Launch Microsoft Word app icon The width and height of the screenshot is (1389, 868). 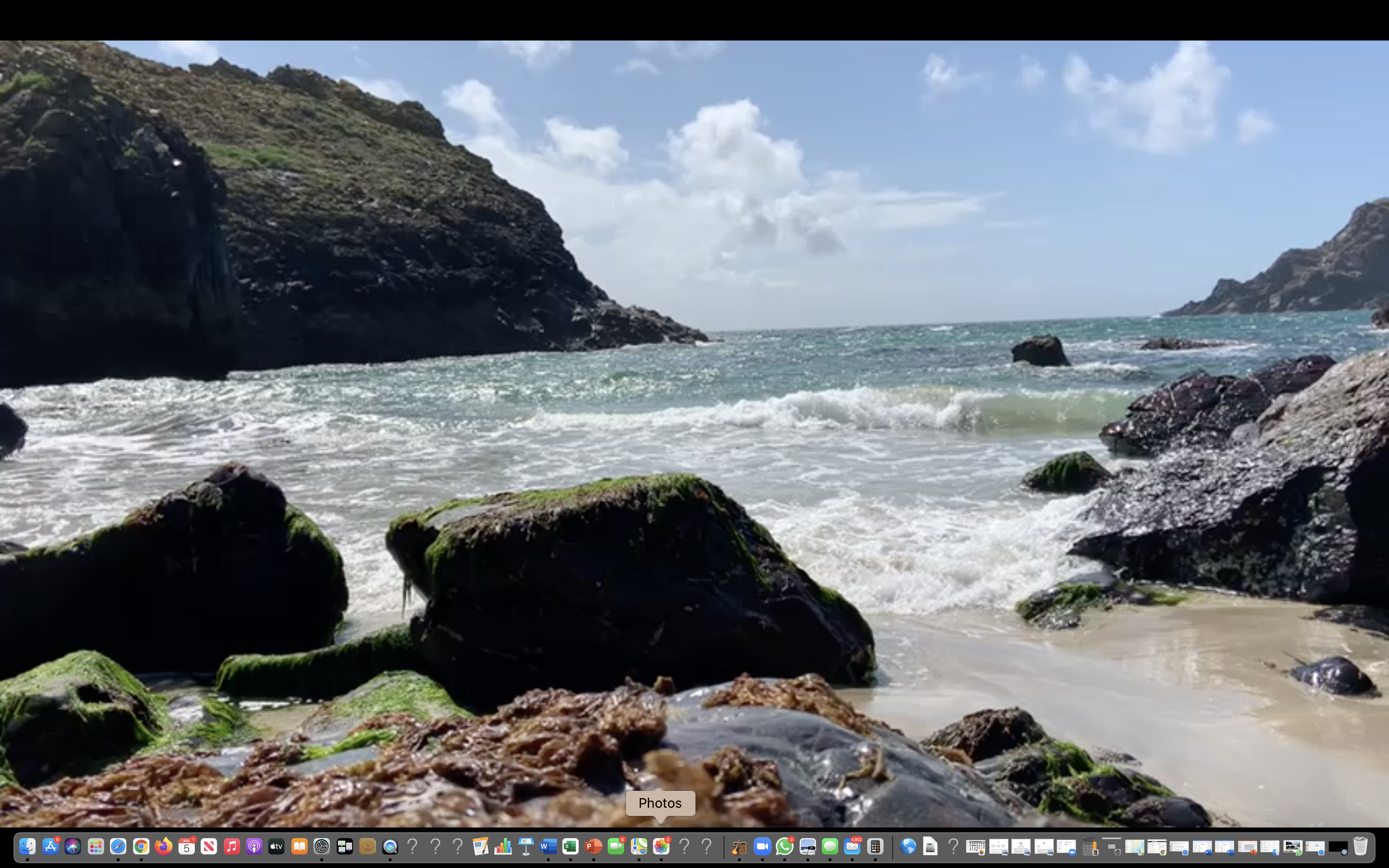(x=548, y=846)
